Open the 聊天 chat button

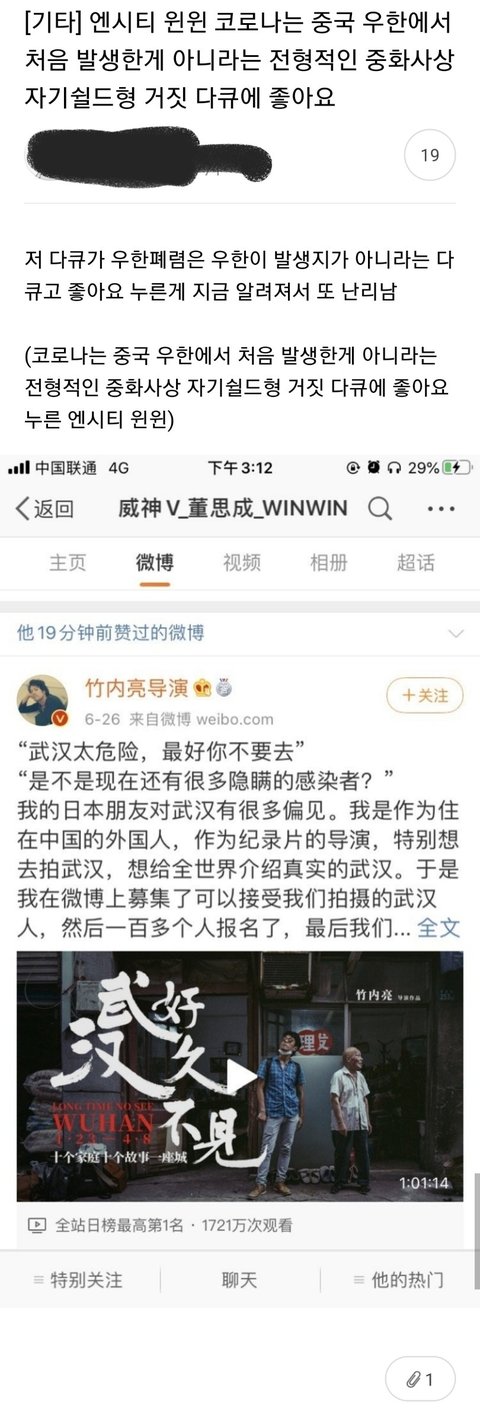coord(240,1279)
